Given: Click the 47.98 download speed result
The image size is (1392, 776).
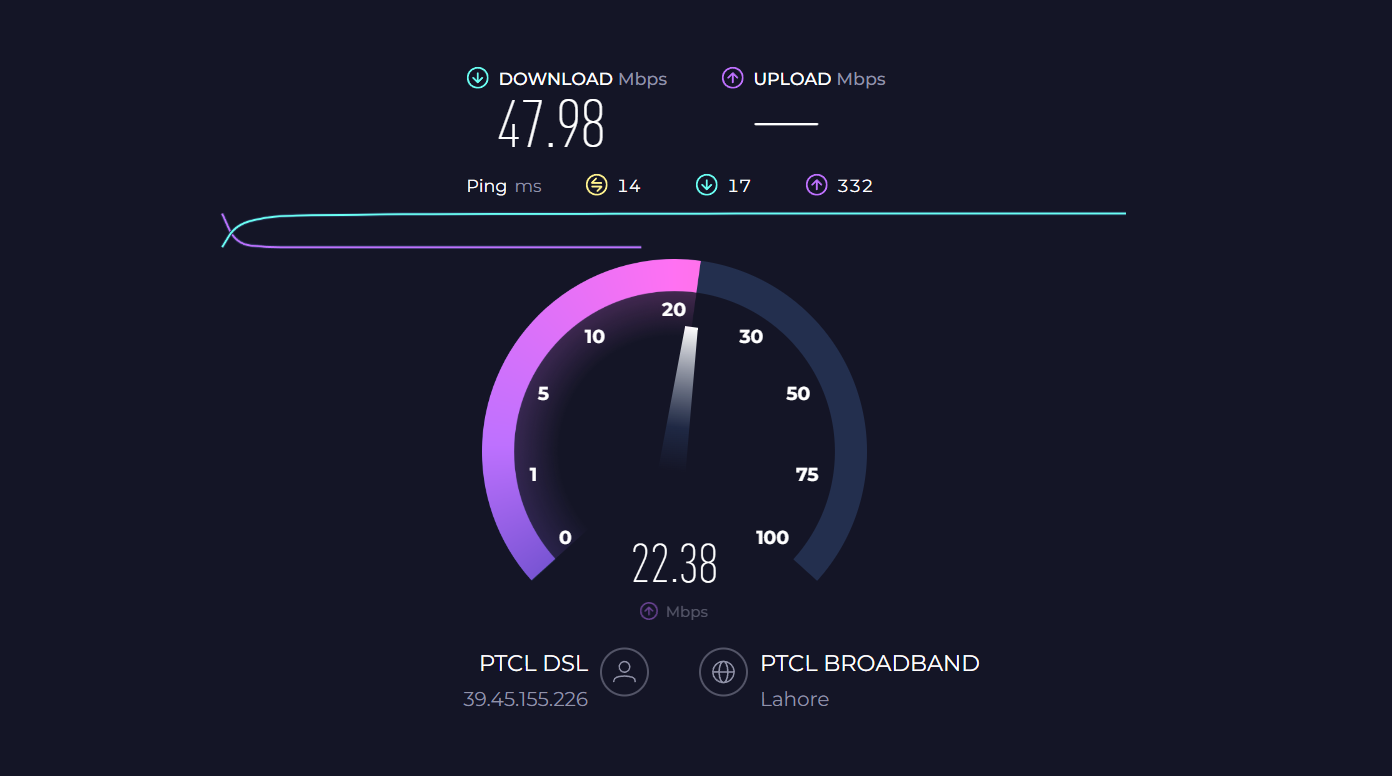Looking at the screenshot, I should (x=552, y=125).
